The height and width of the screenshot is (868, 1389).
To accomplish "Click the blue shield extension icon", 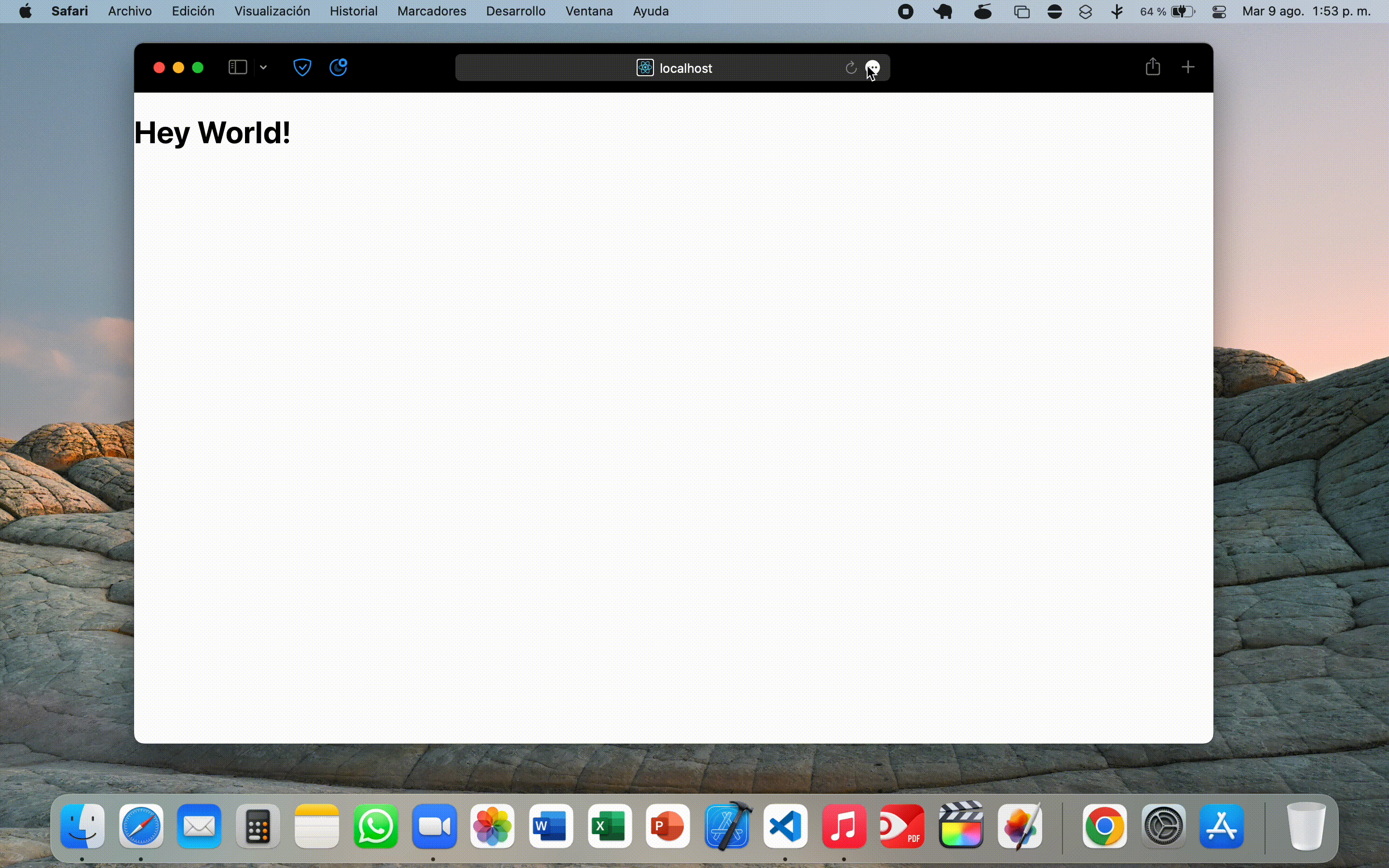I will [302, 68].
